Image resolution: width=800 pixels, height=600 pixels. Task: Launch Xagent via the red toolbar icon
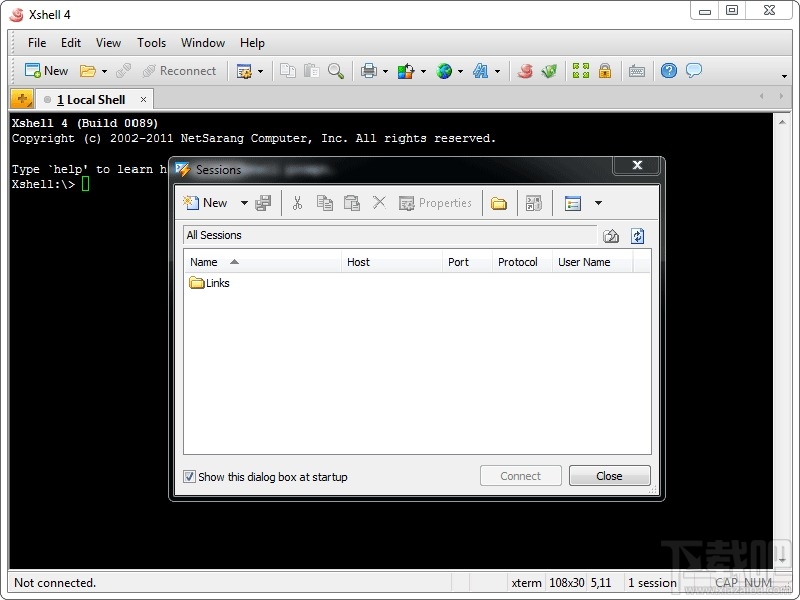click(x=524, y=71)
